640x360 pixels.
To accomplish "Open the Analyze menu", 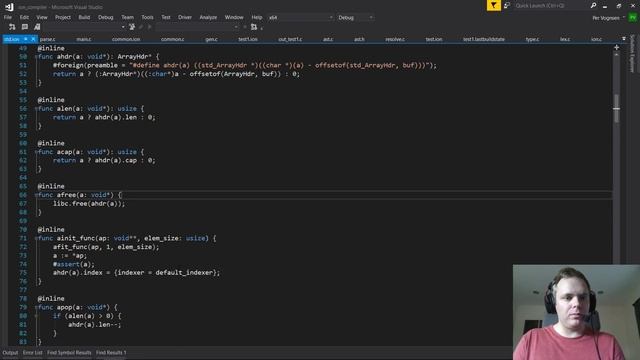I will point(208,18).
